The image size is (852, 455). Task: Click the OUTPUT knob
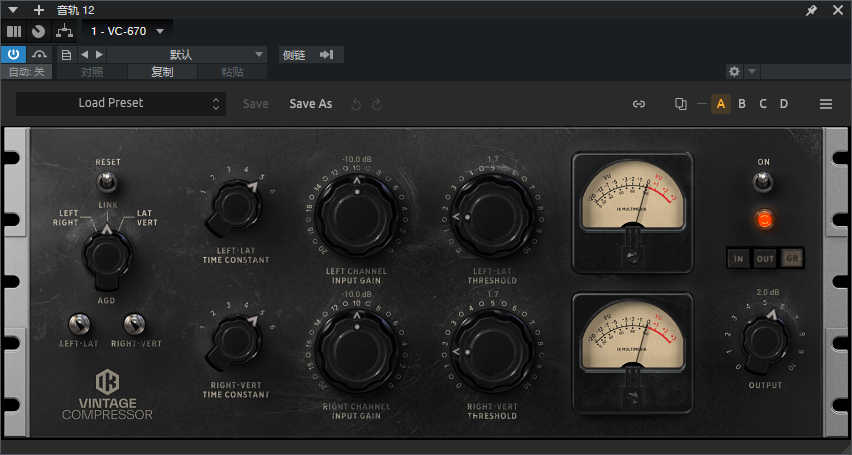coord(765,341)
